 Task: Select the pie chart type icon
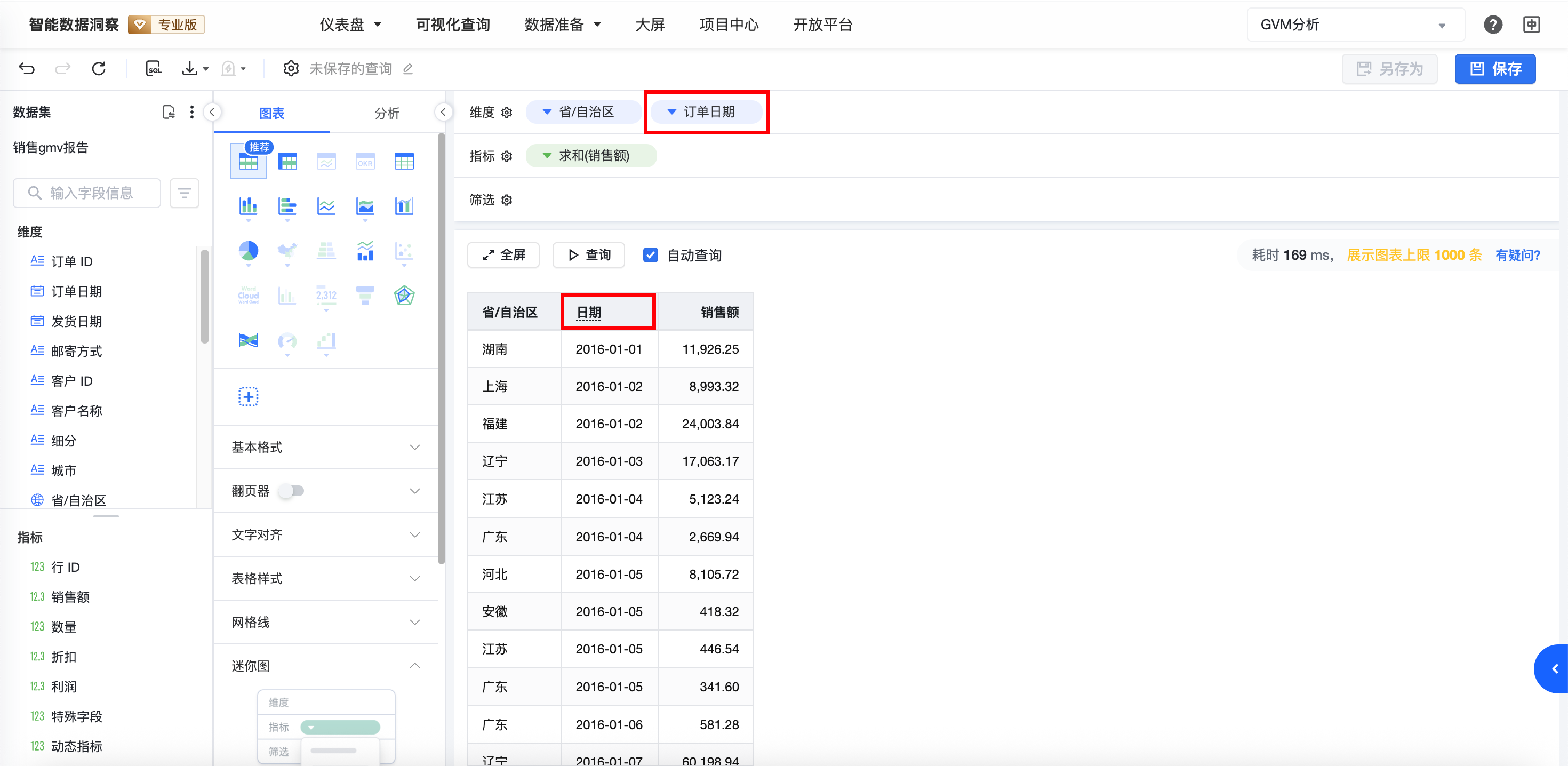[249, 250]
